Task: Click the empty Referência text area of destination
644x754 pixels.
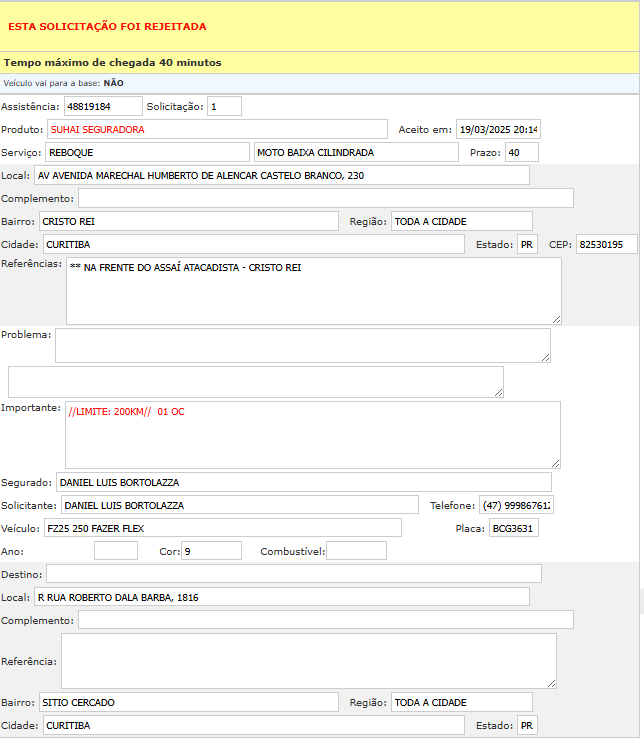Action: point(309,661)
